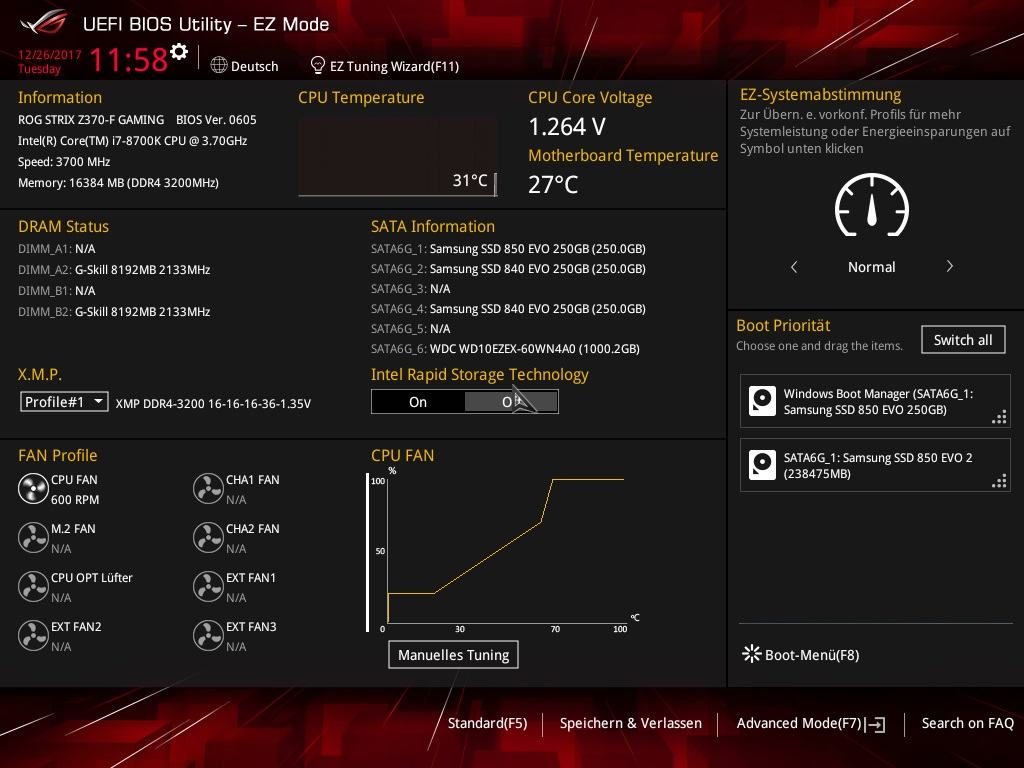Open Search on FAQ

967,723
